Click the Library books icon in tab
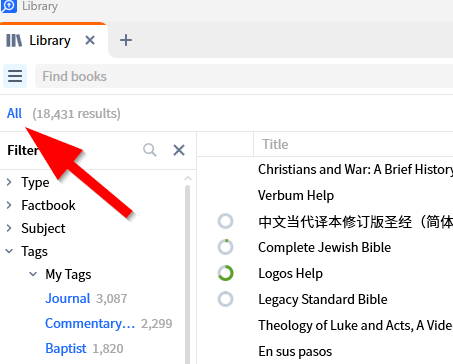 (x=14, y=41)
